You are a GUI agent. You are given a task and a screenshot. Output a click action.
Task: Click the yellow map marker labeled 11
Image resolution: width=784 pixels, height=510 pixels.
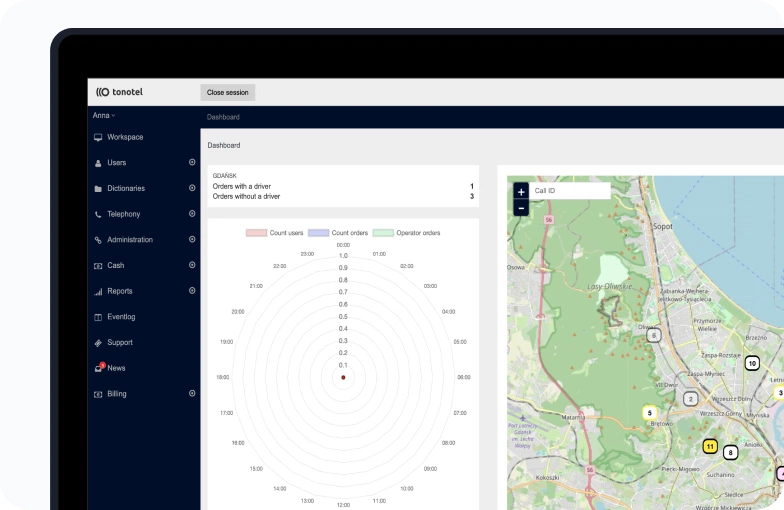coord(710,447)
